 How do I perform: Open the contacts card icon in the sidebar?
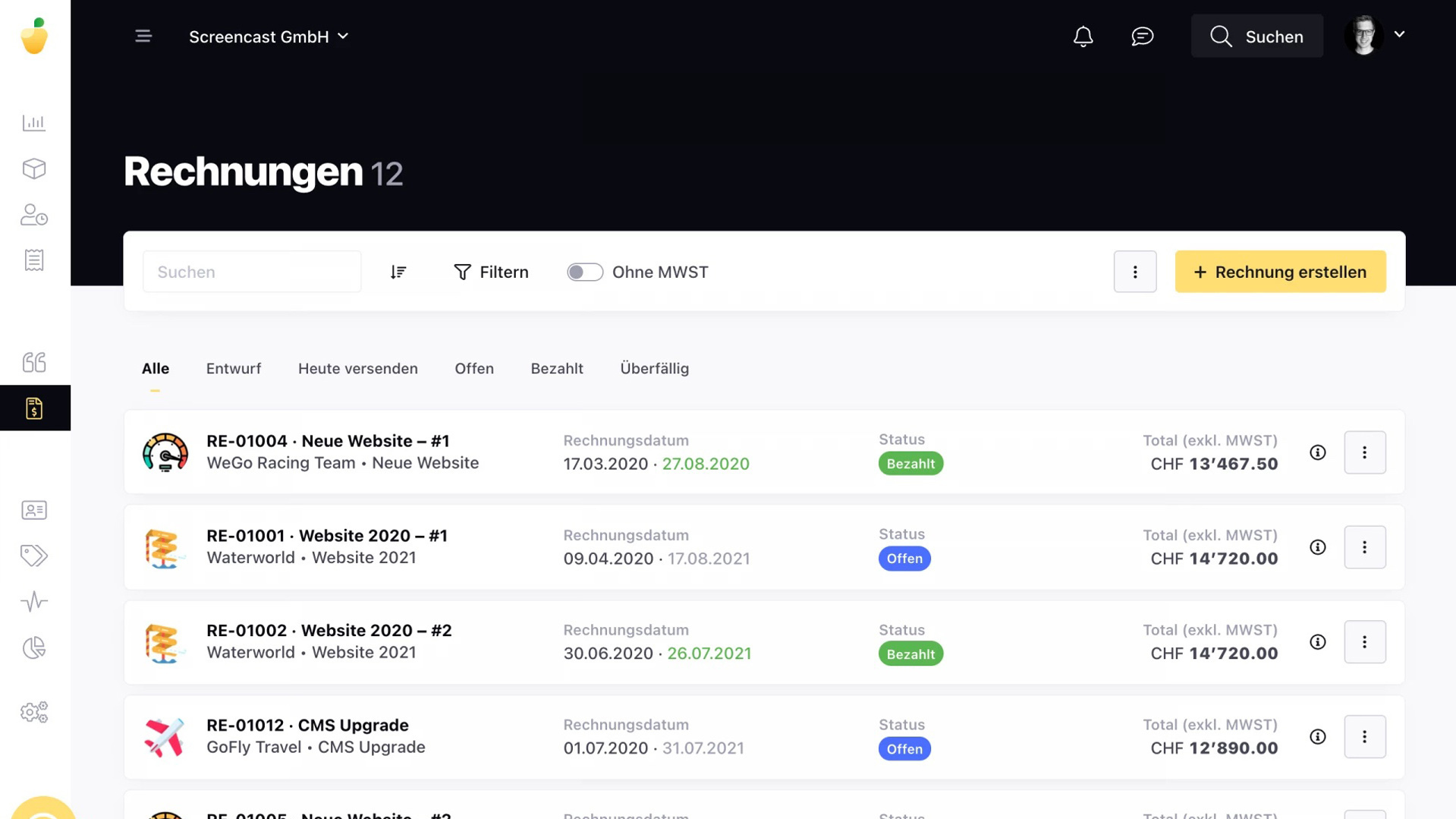34,510
